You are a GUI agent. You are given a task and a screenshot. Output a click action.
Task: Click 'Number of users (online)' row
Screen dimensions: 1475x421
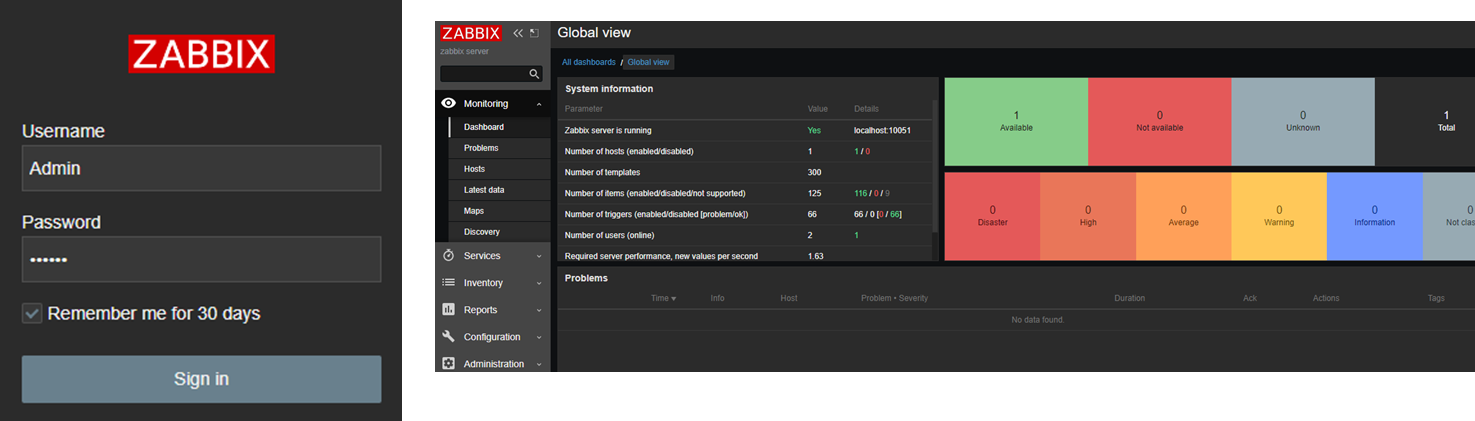coord(747,235)
